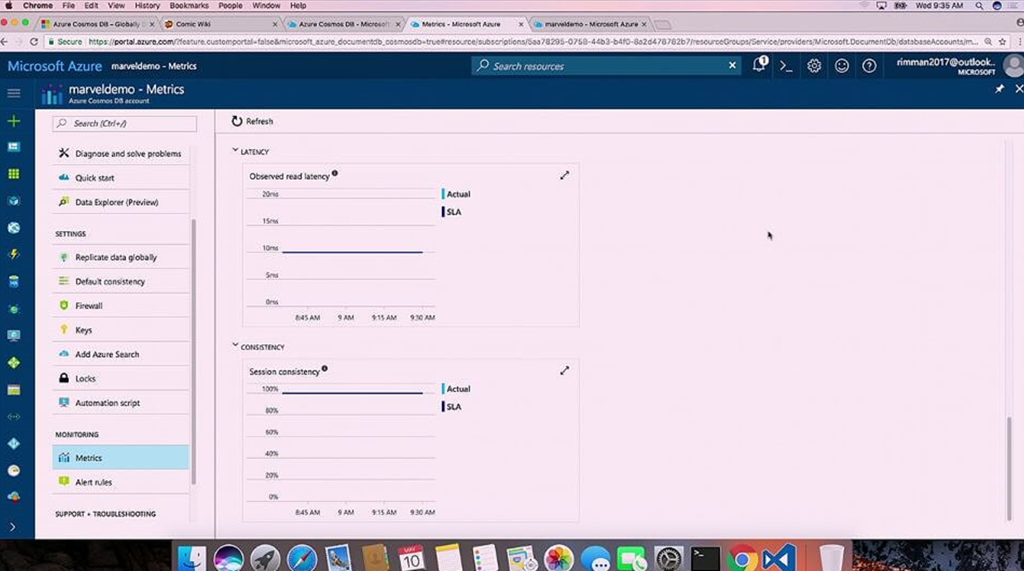Screen dimensions: 1024x571
Task: Click the Spotlight search icon in menu bar
Action: click(x=979, y=5)
